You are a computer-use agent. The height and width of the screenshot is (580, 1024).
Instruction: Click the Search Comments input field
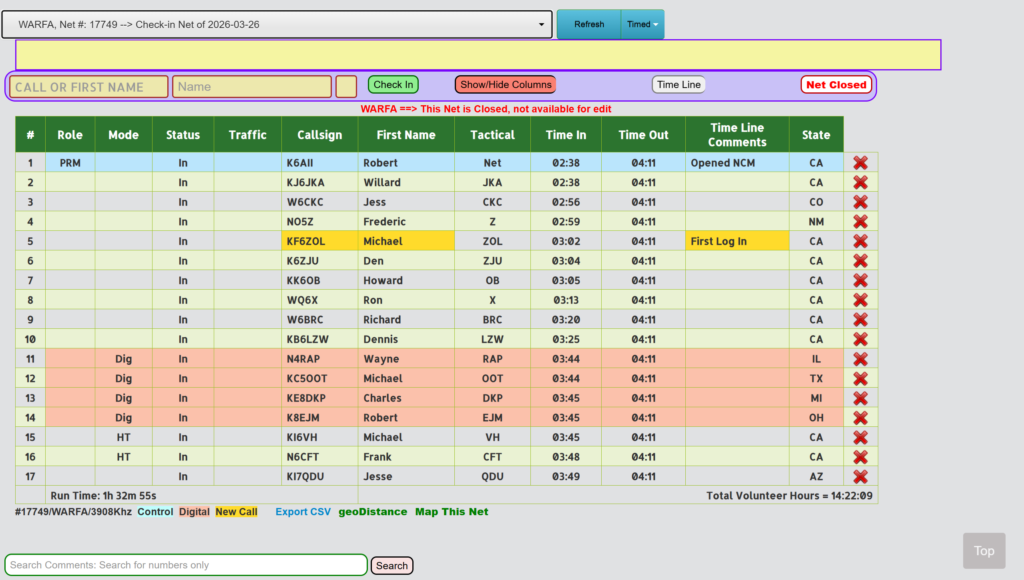click(186, 565)
